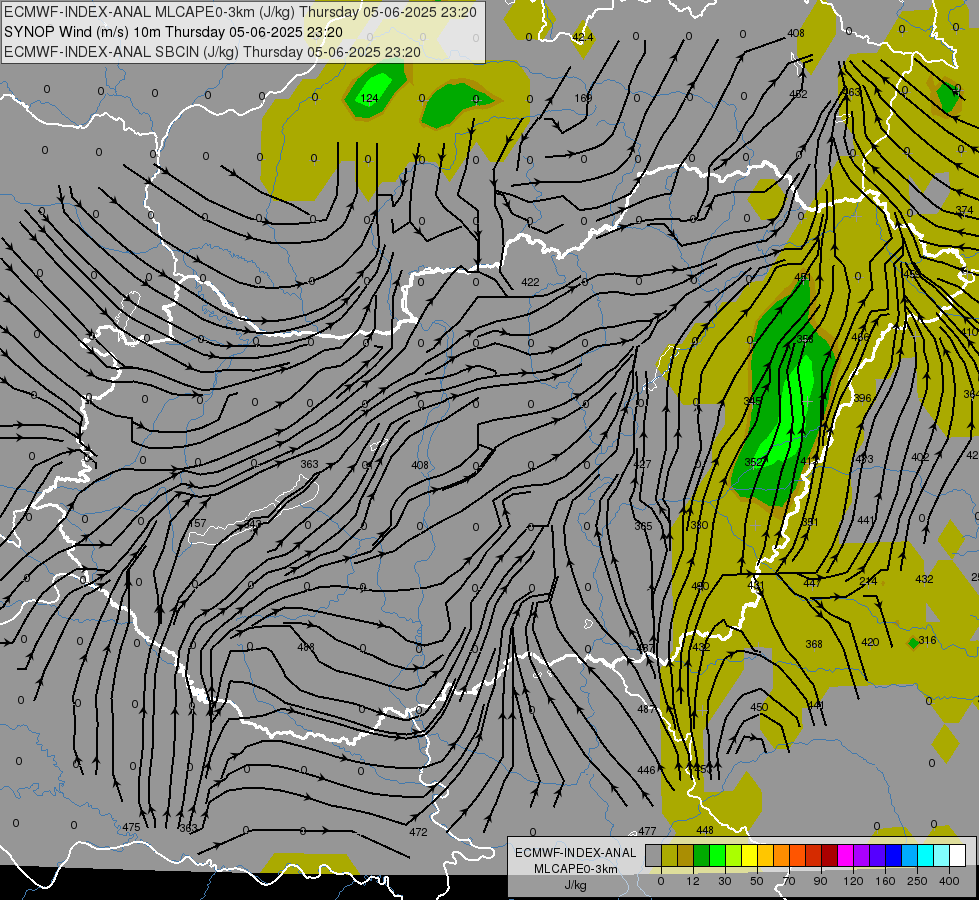Select the 487 value on the map

pos(646,710)
